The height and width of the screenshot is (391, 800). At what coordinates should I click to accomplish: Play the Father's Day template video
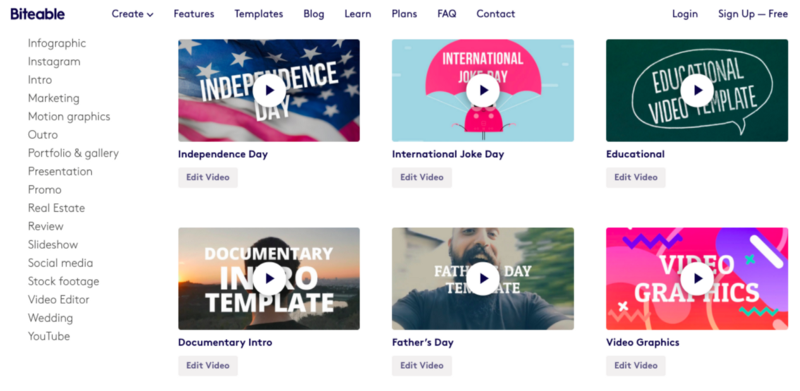(x=483, y=279)
